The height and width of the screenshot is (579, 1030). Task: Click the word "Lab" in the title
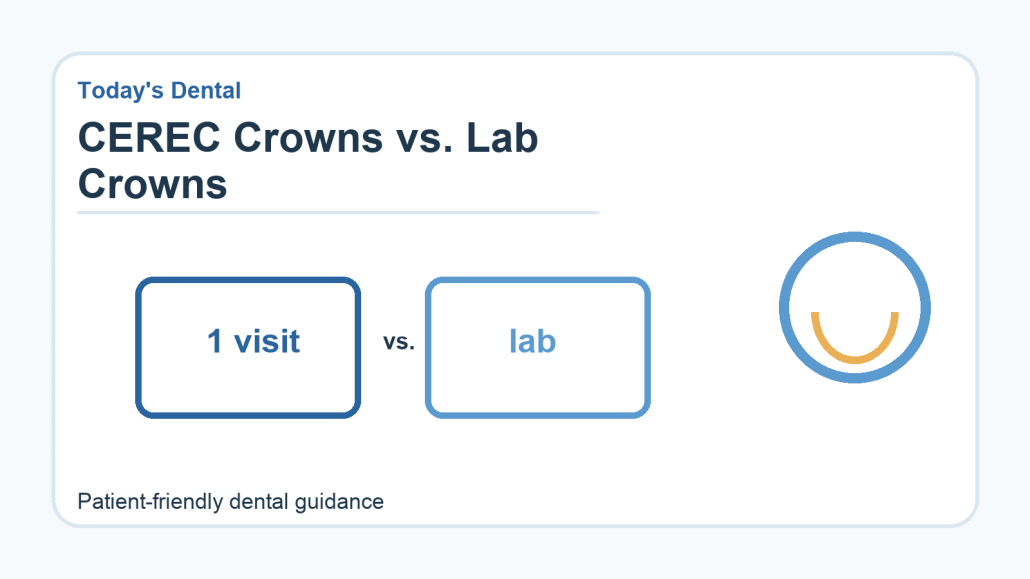(x=503, y=138)
